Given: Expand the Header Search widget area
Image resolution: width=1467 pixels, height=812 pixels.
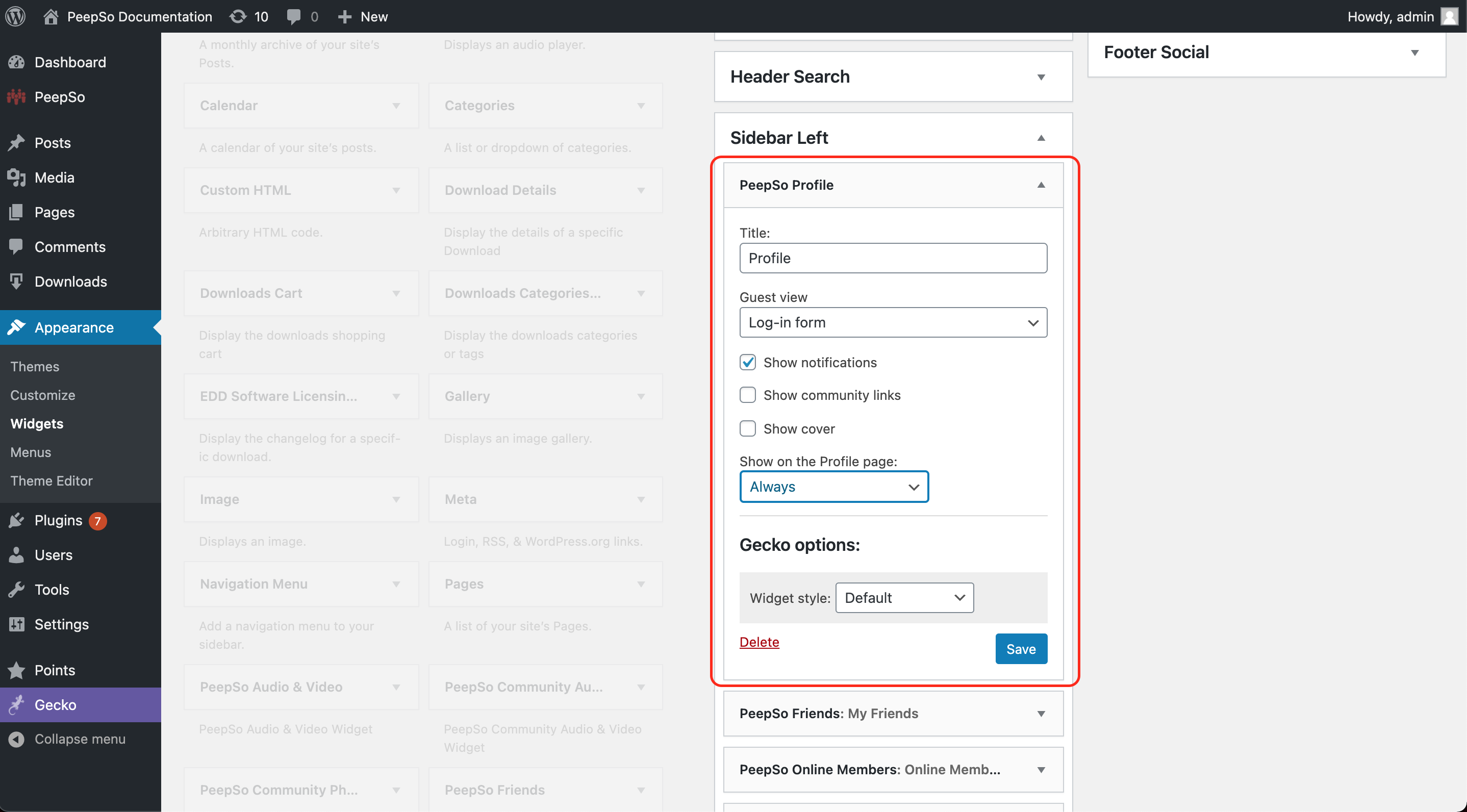Looking at the screenshot, I should click(1041, 77).
